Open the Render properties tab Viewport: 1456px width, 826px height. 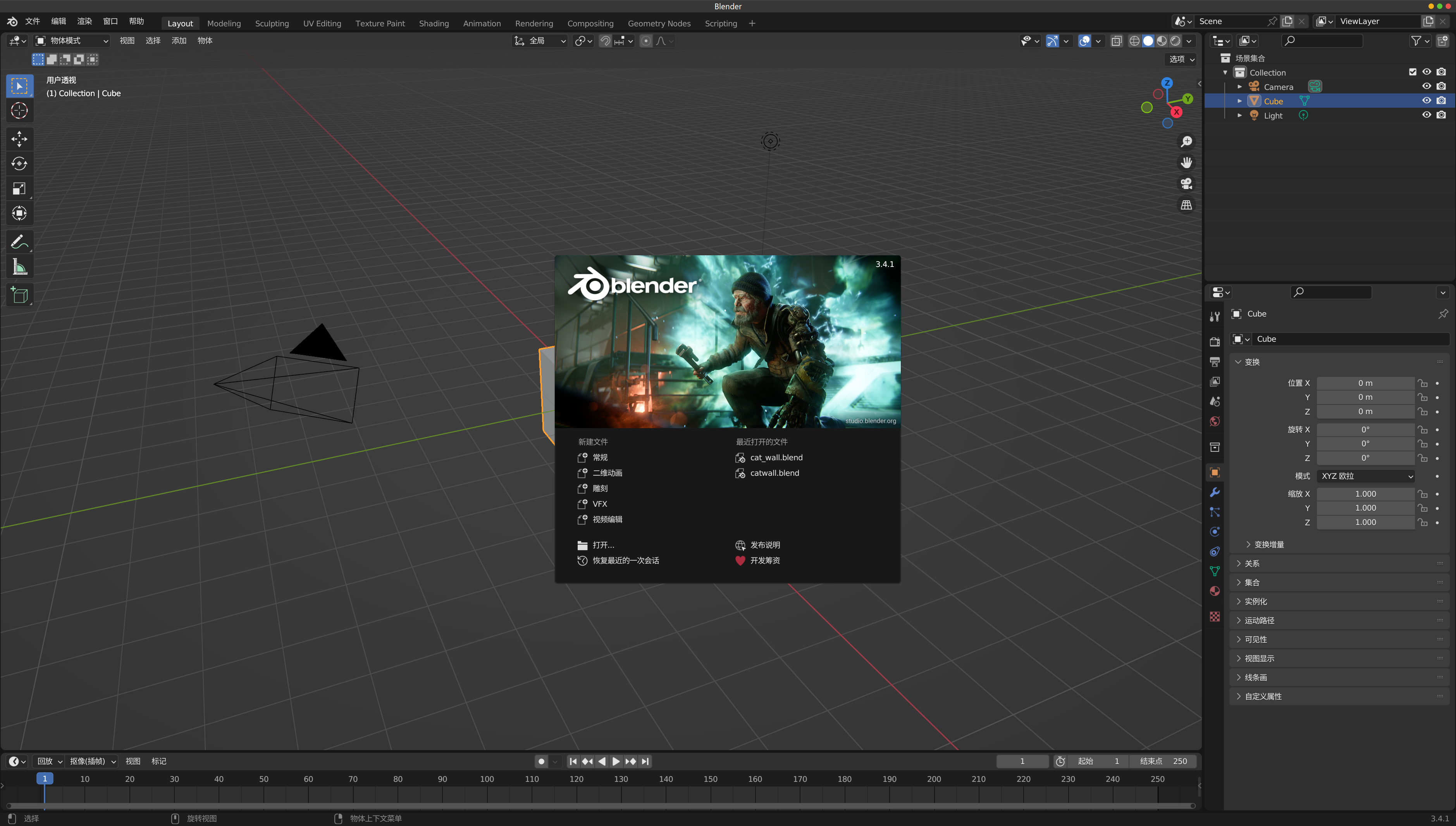1214,342
